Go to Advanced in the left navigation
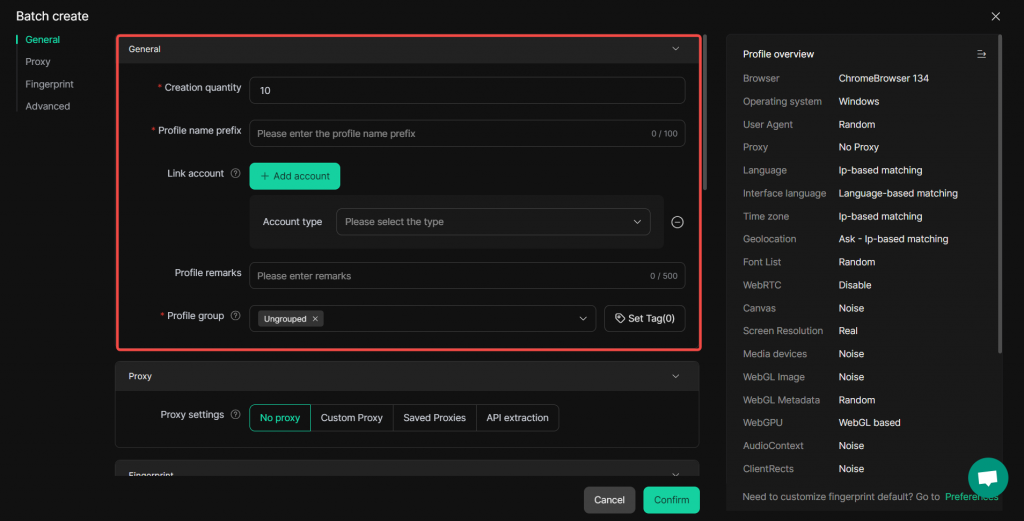This screenshot has width=1024, height=521. [48, 106]
